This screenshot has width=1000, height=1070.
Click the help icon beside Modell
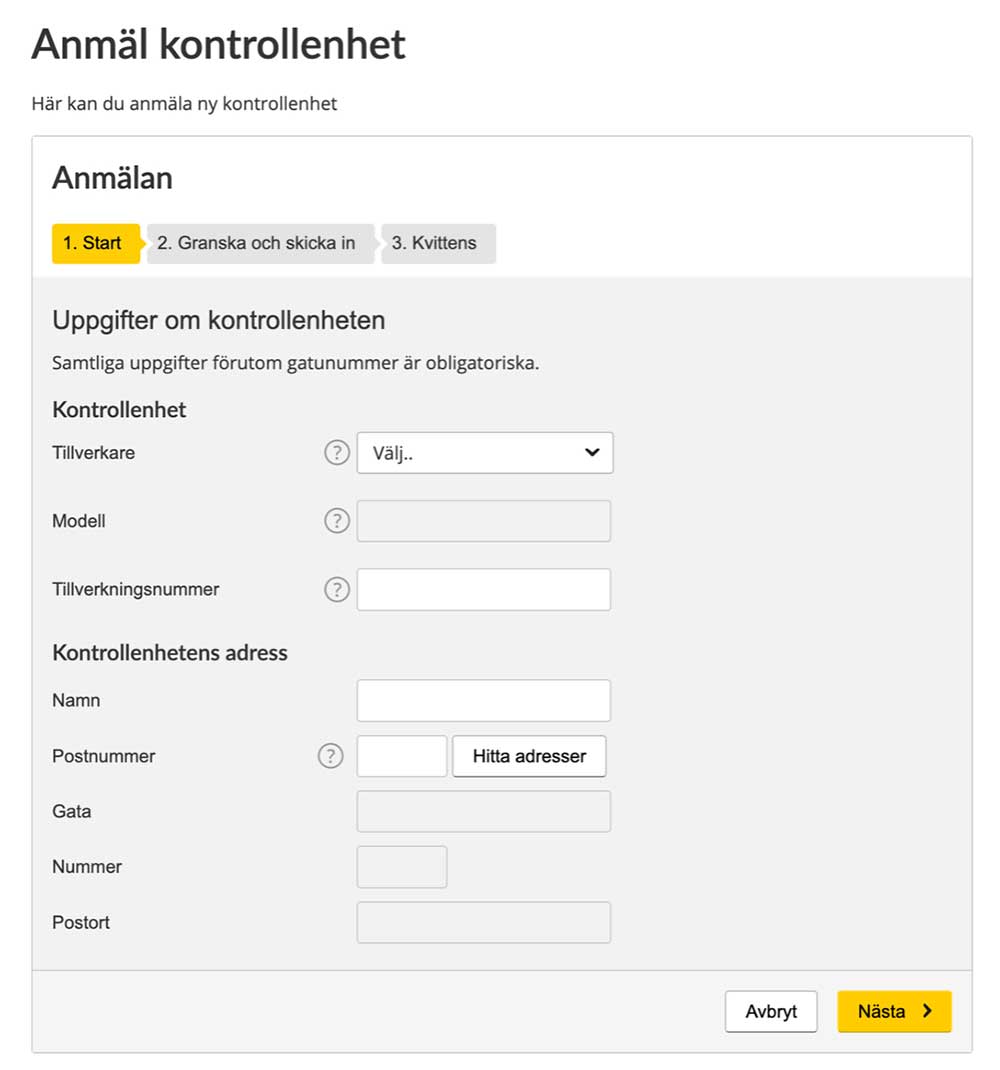click(x=336, y=520)
